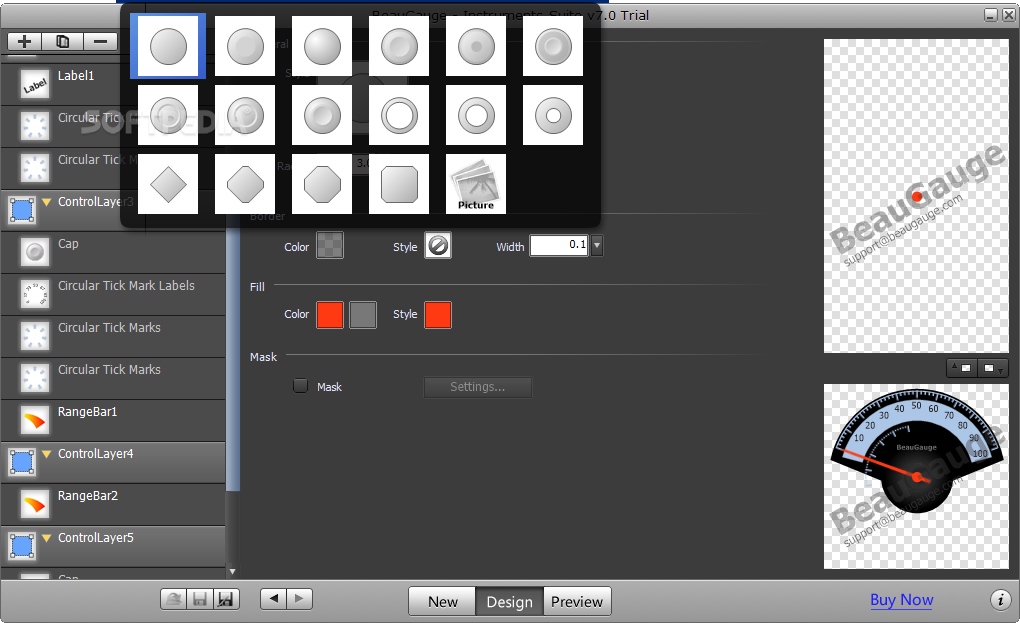Collapse the ControlLayer3 group

(47, 202)
